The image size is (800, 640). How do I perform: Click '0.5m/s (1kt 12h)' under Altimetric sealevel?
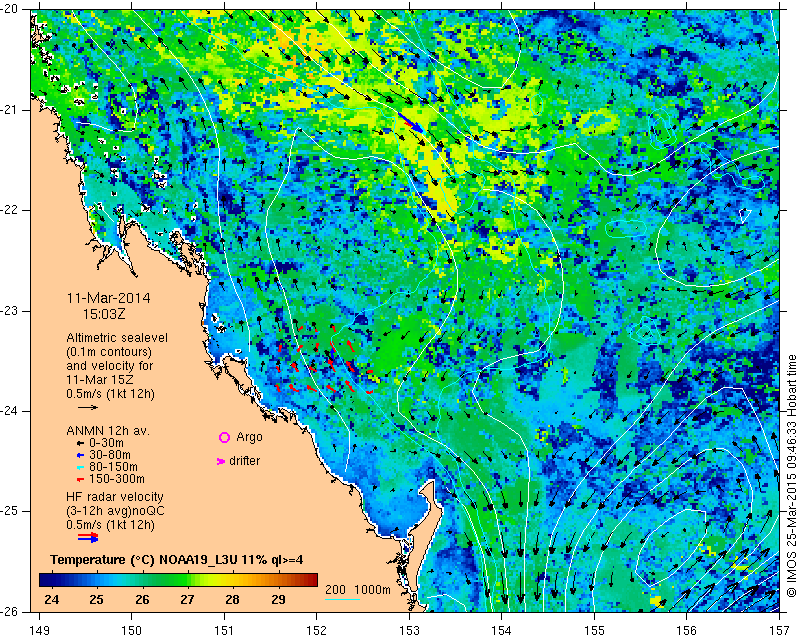[x=110, y=394]
